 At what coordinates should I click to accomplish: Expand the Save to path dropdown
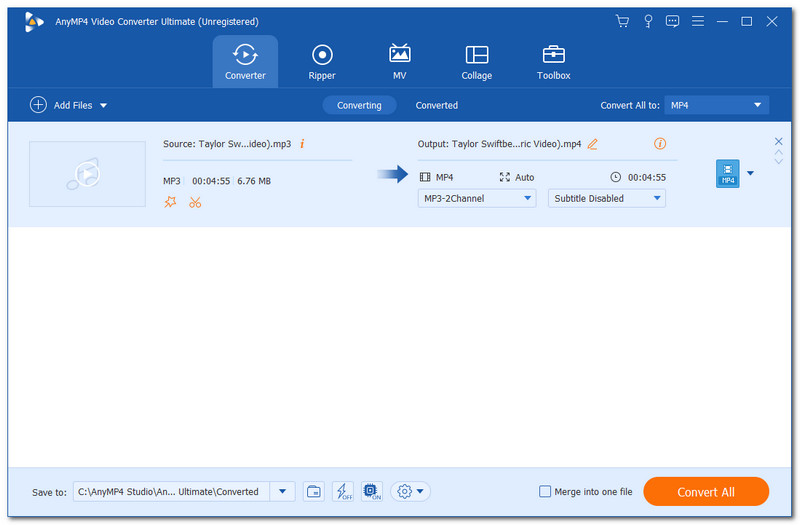coord(283,492)
